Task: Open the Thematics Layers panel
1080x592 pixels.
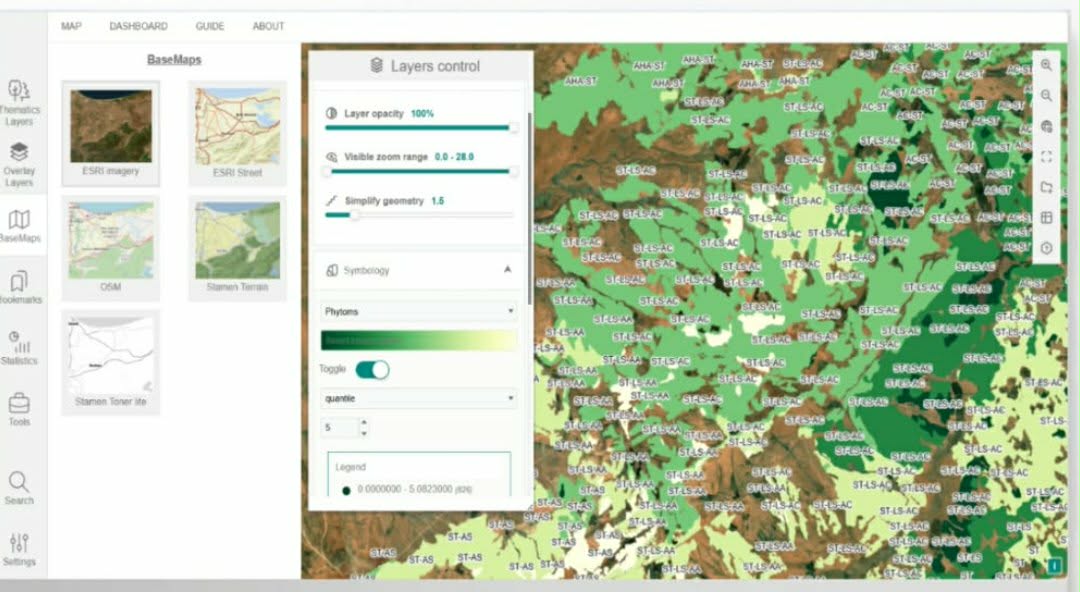Action: coord(19,101)
